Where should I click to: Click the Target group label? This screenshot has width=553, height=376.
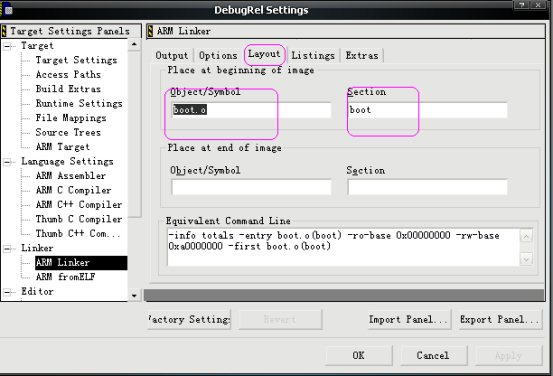click(x=37, y=46)
